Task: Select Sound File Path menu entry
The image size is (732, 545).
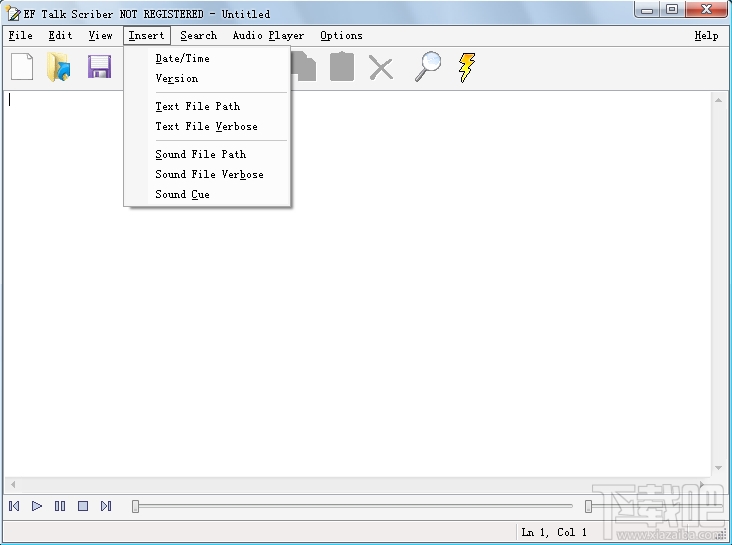Action: pos(207,154)
